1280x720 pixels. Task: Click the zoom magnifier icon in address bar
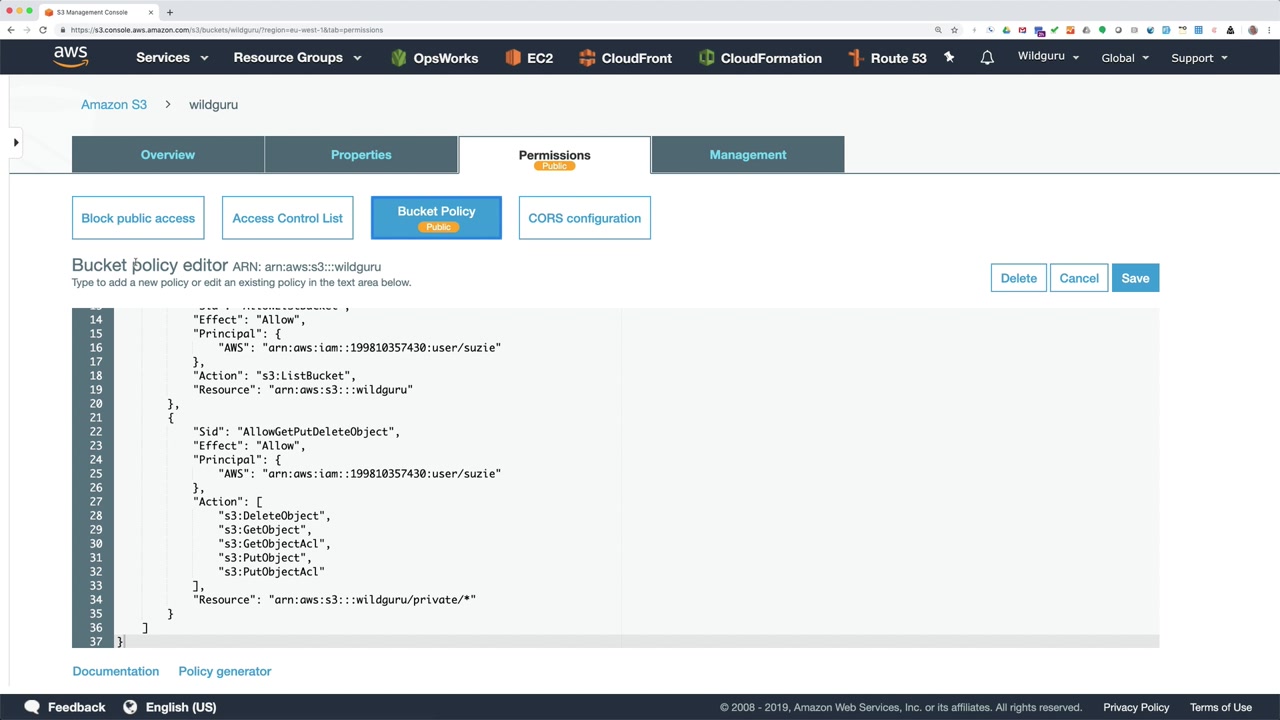click(938, 30)
